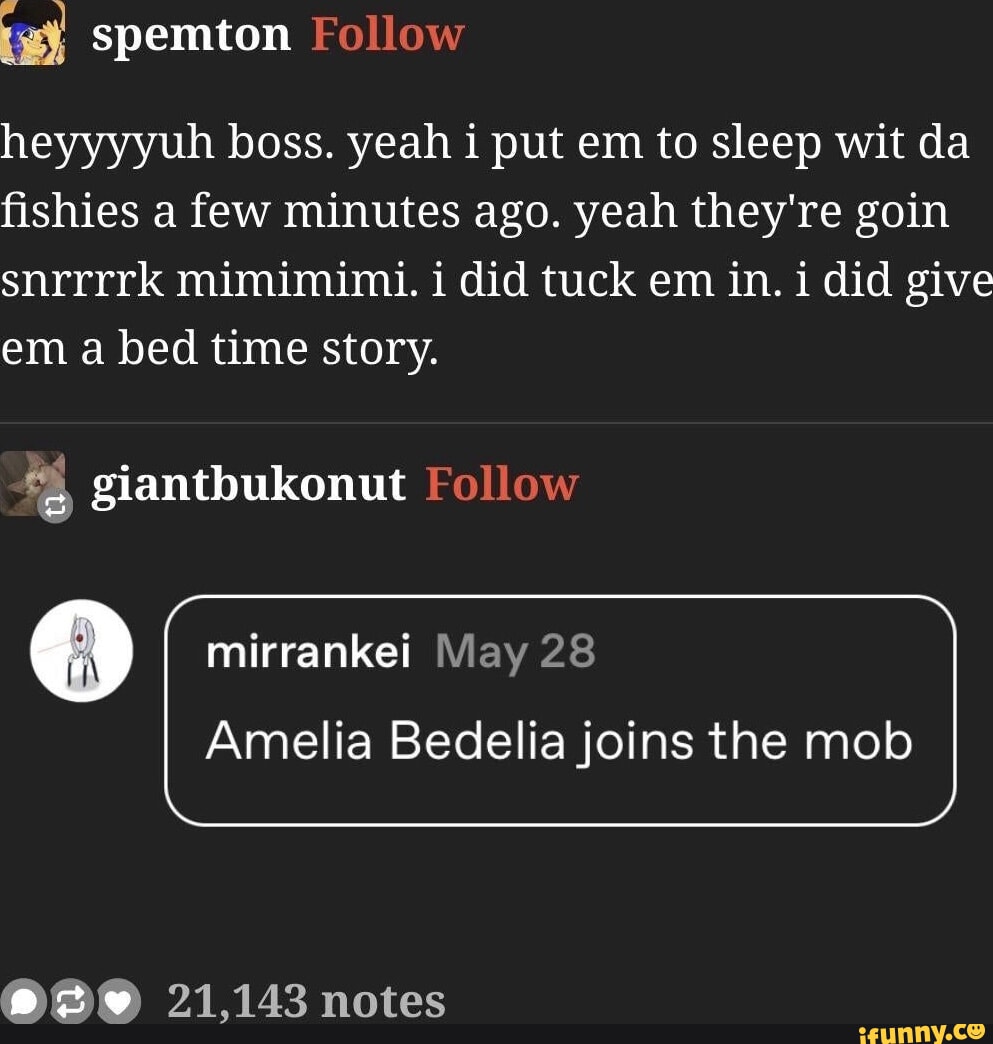Viewport: 993px width, 1044px height.
Task: Follow the user spemton
Action: (x=387, y=35)
